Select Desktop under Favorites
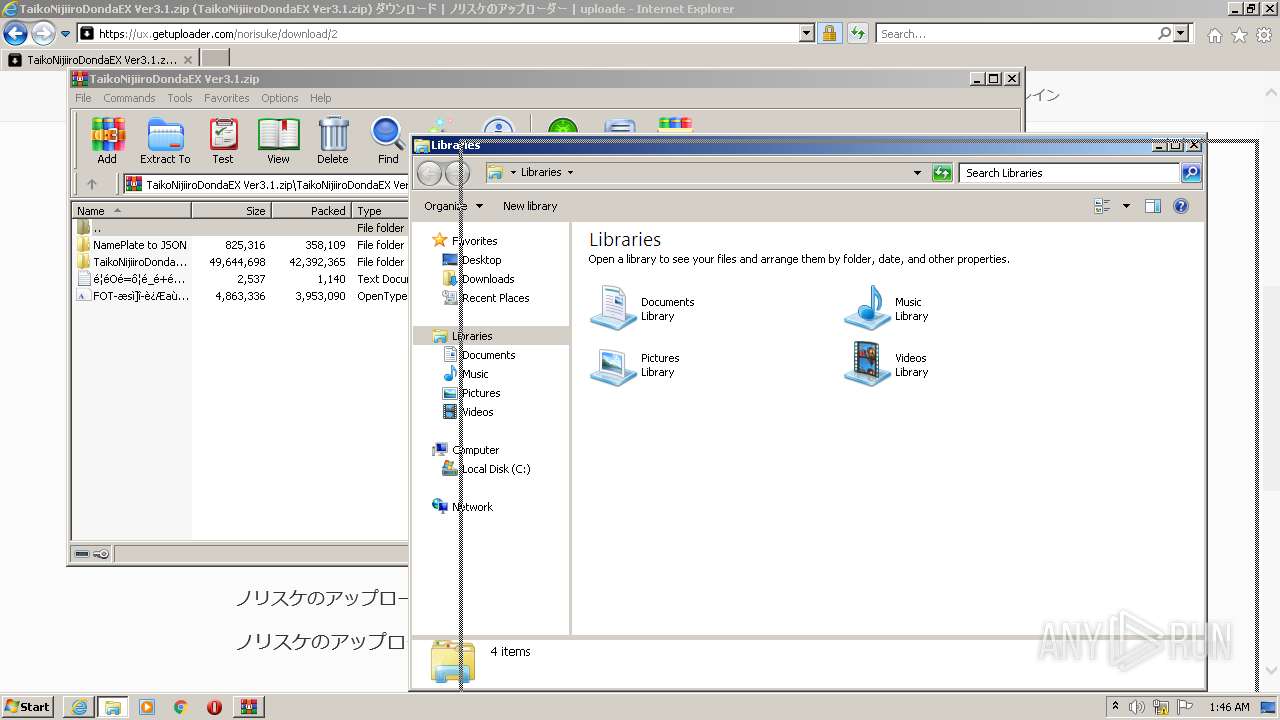Screen dimensions: 1280x720 coord(481,260)
